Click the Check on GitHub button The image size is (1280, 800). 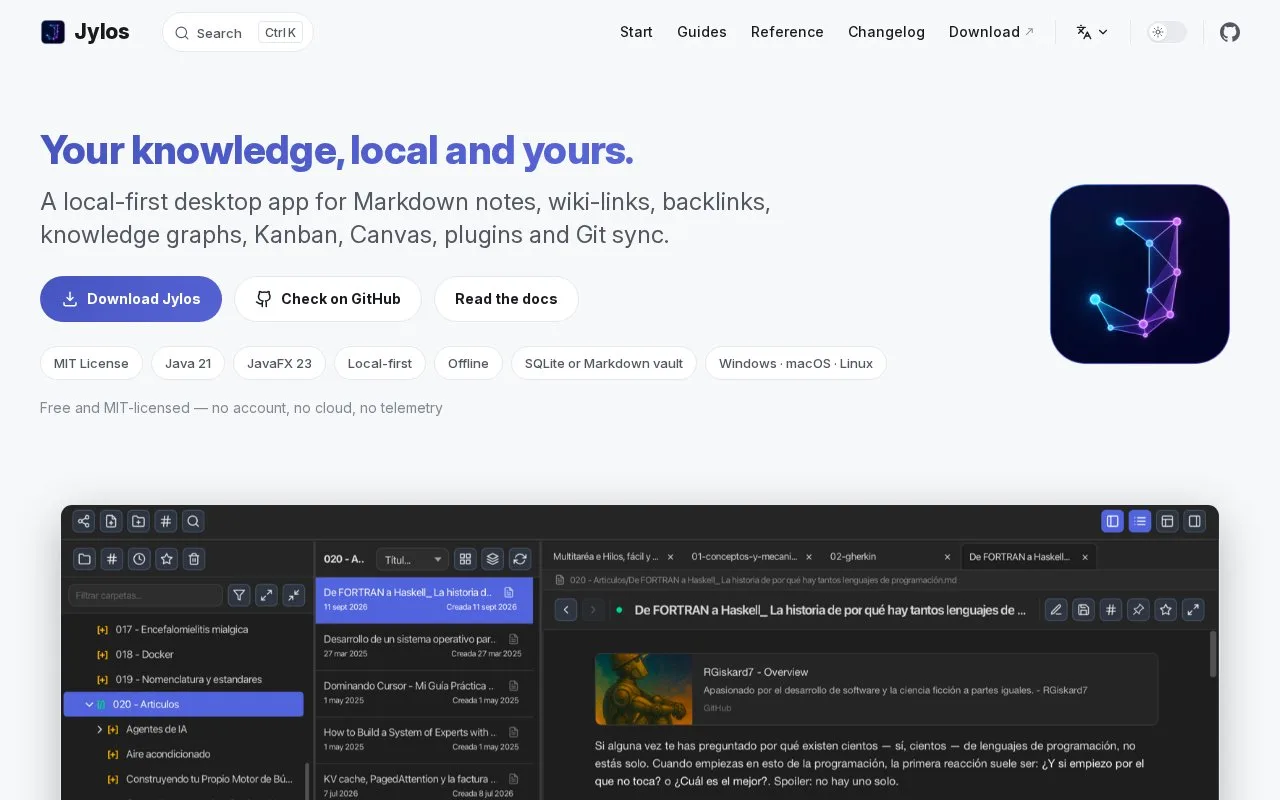point(328,299)
